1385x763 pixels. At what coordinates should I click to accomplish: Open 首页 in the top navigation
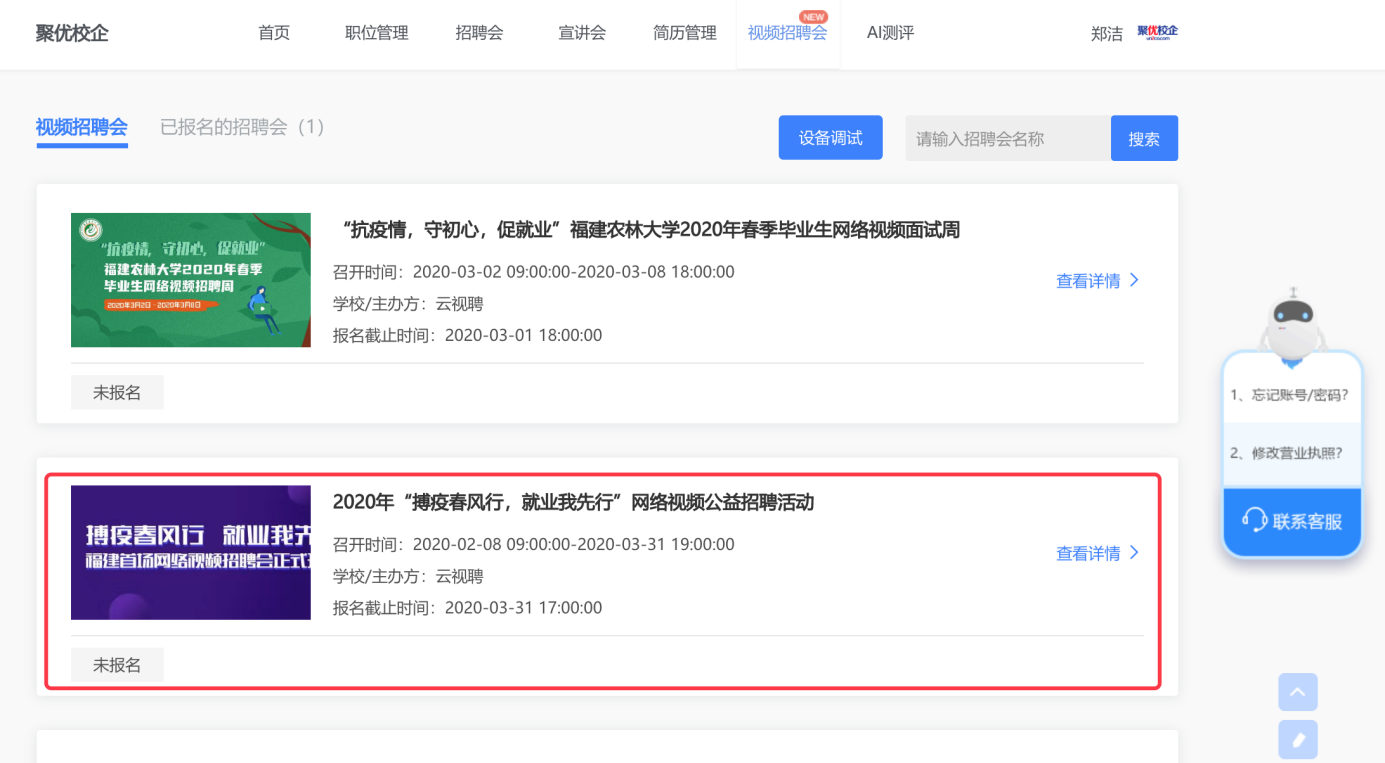pos(274,33)
